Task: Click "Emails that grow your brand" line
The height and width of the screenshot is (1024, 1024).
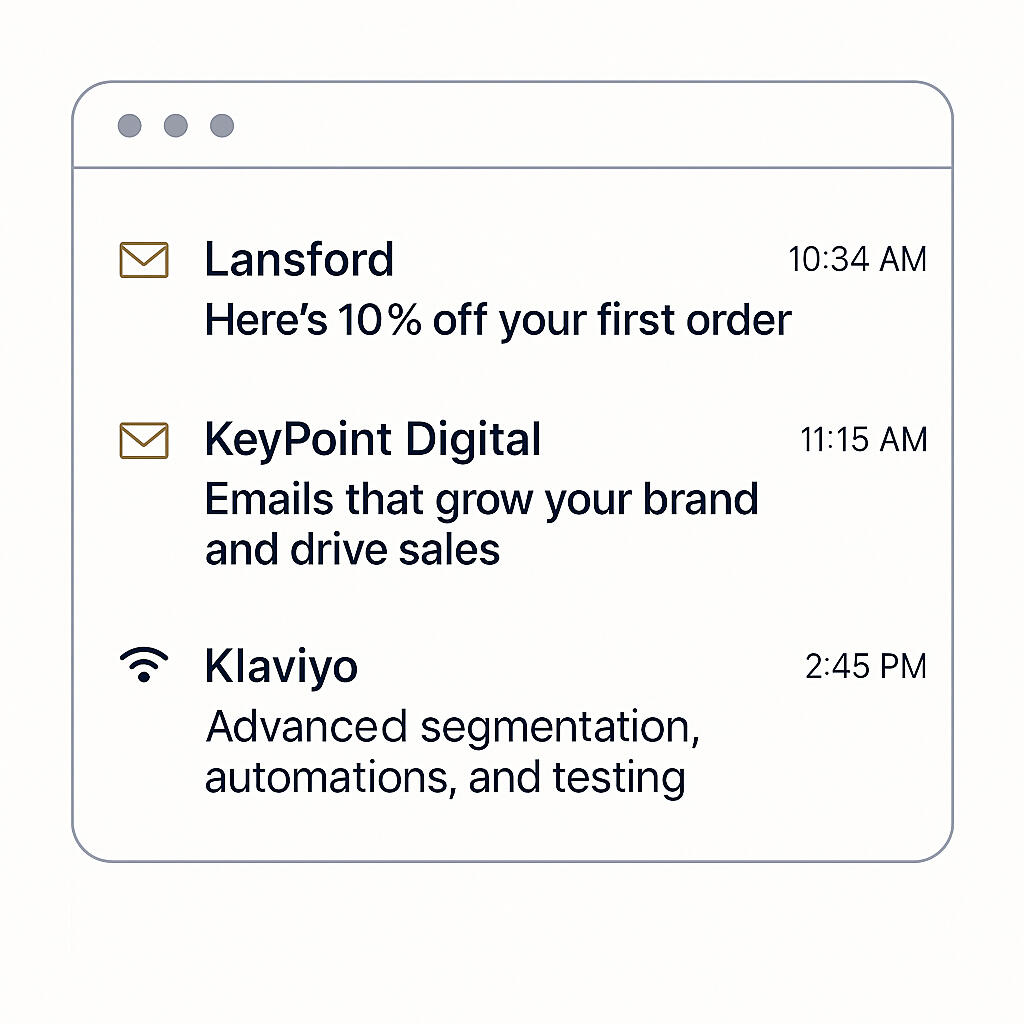Action: click(481, 500)
